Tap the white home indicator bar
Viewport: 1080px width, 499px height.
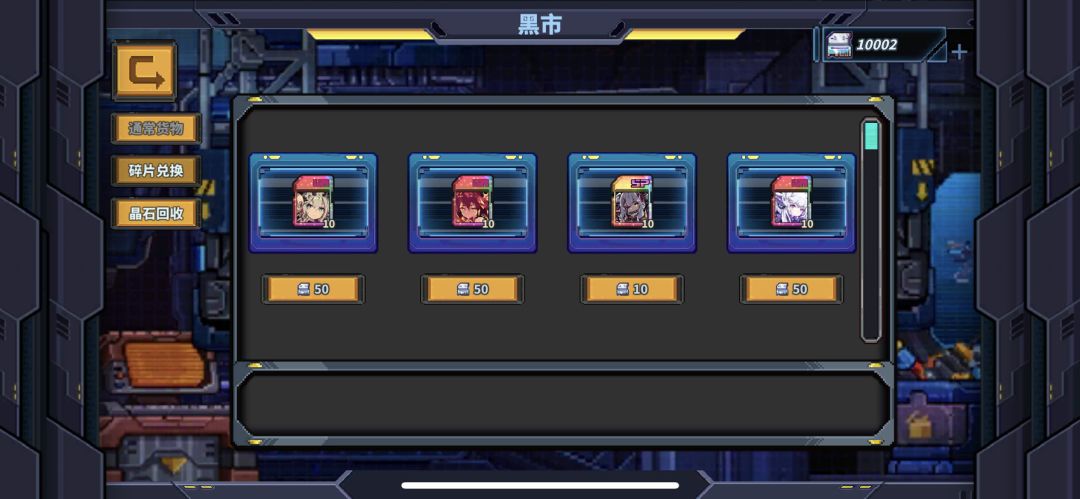(x=540, y=485)
